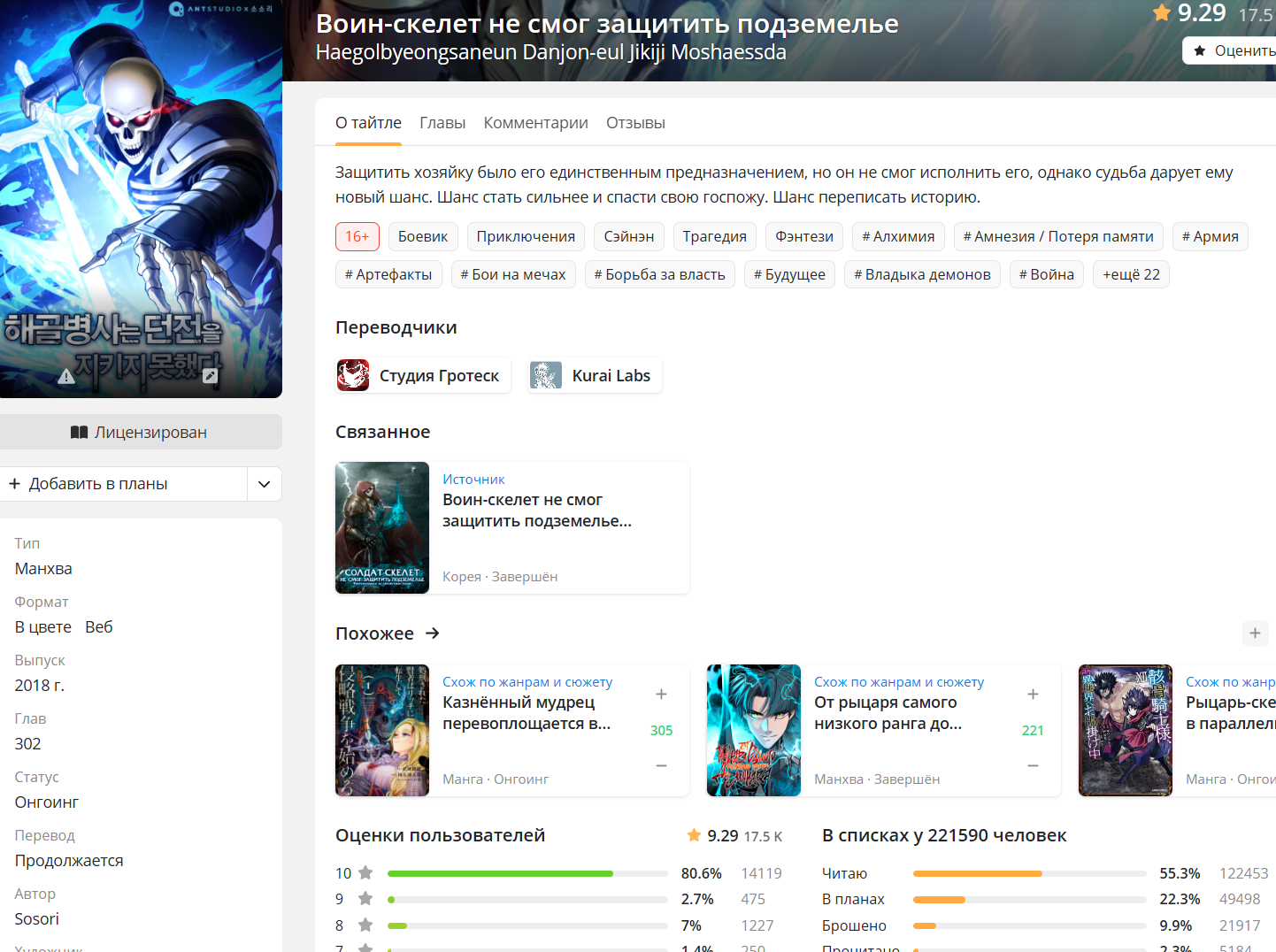Viewport: 1276px width, 952px height.
Task: Click the Студия Гротеск translator avatar
Action: point(353,375)
